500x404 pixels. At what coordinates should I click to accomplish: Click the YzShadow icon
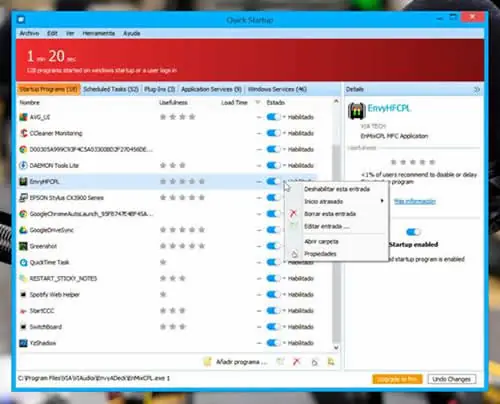click(23, 343)
